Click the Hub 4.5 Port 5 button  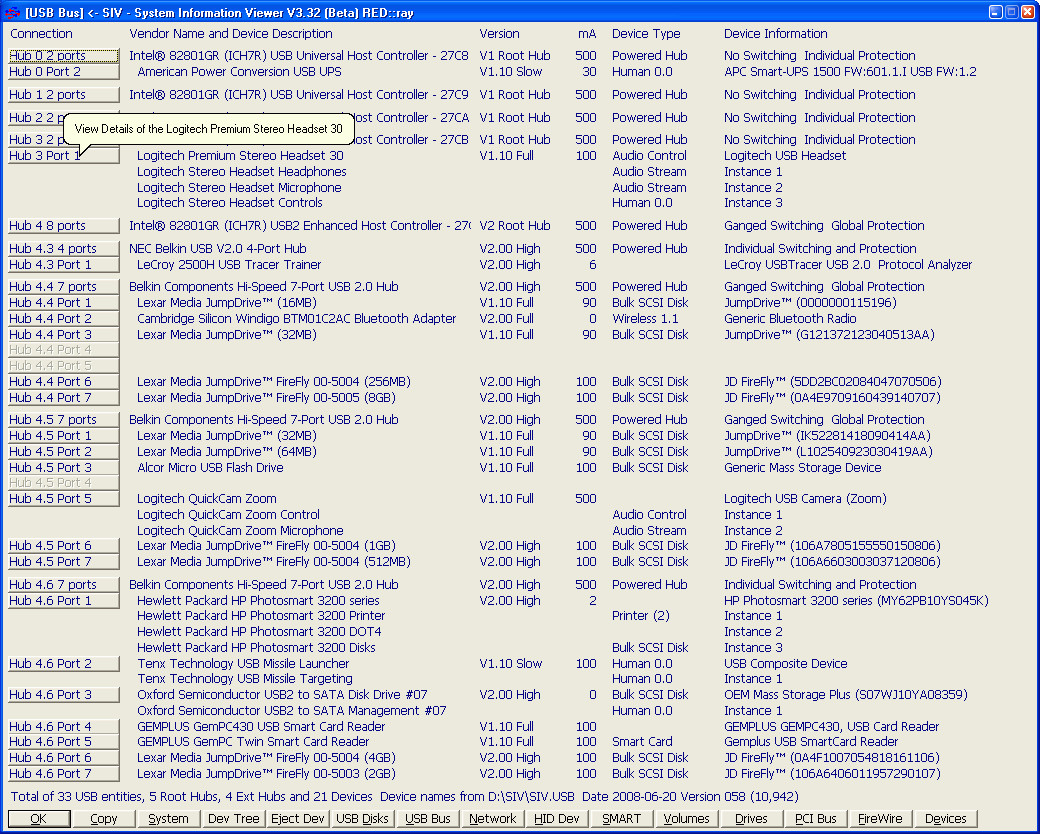(x=64, y=498)
